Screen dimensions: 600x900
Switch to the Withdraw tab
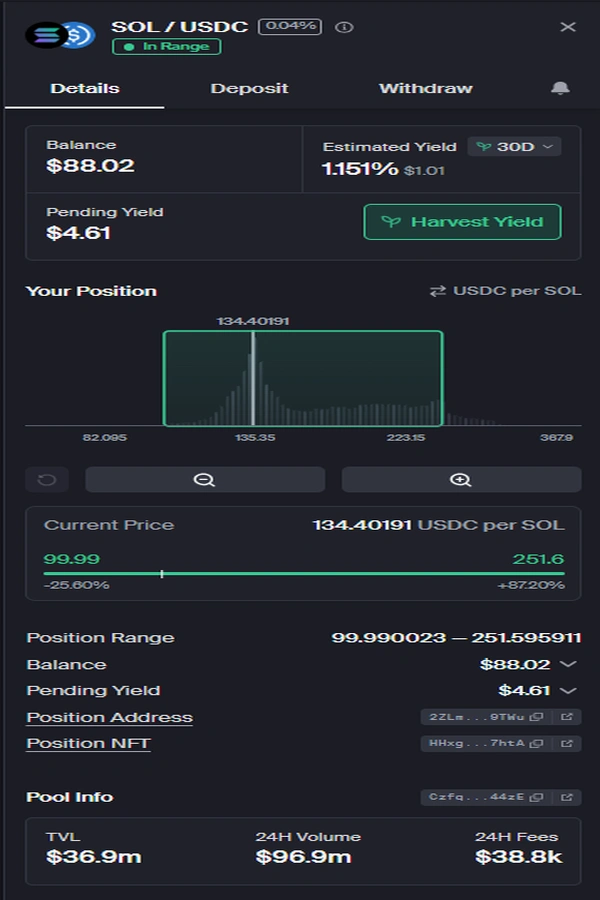(x=425, y=88)
